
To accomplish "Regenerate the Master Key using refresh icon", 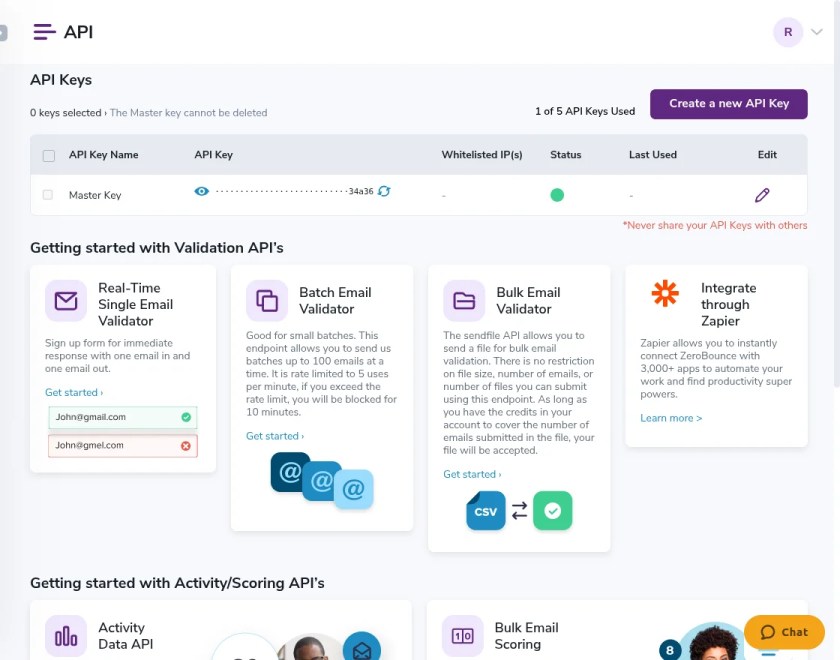I will pos(384,191).
